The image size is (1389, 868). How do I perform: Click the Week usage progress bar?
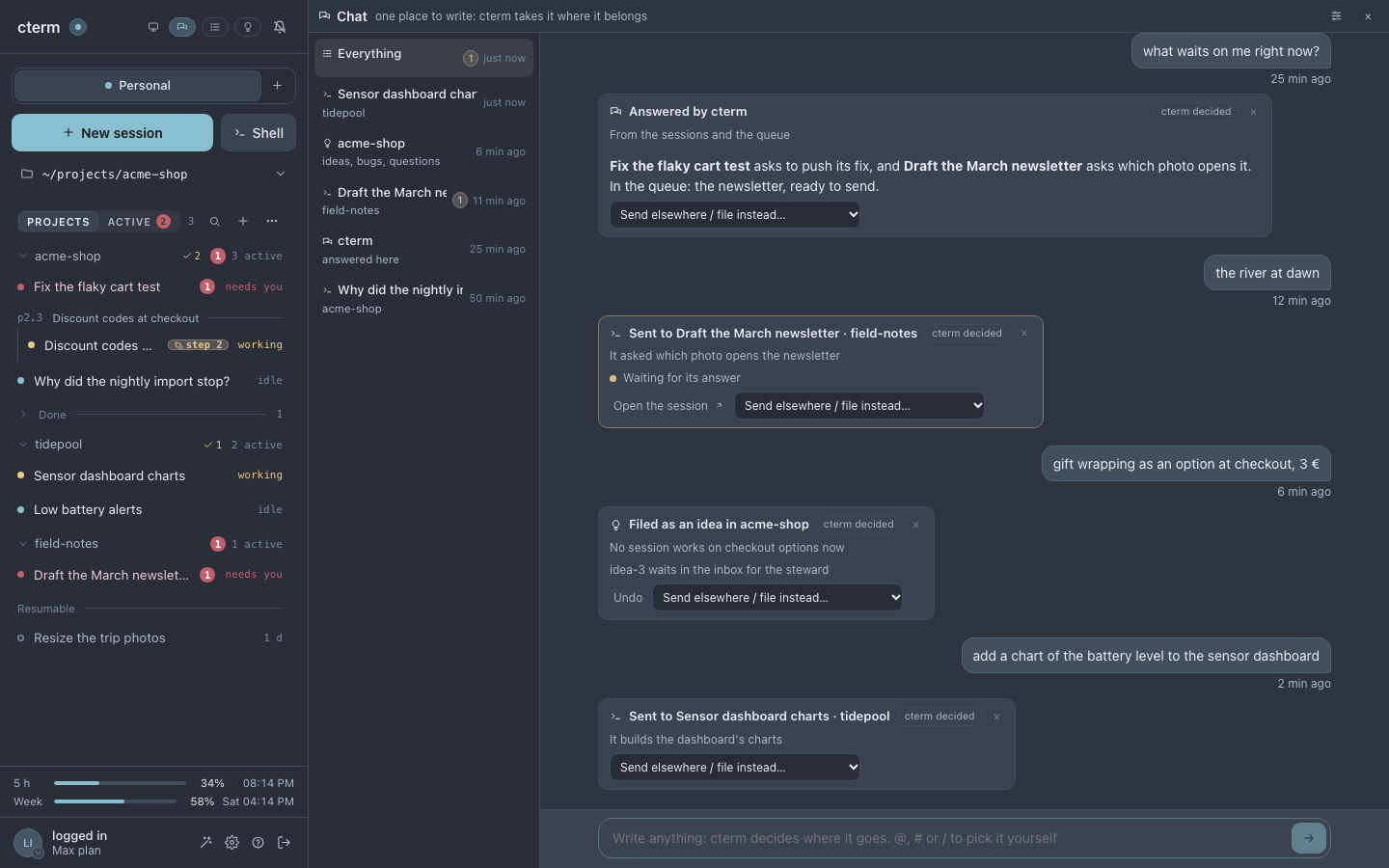point(115,801)
